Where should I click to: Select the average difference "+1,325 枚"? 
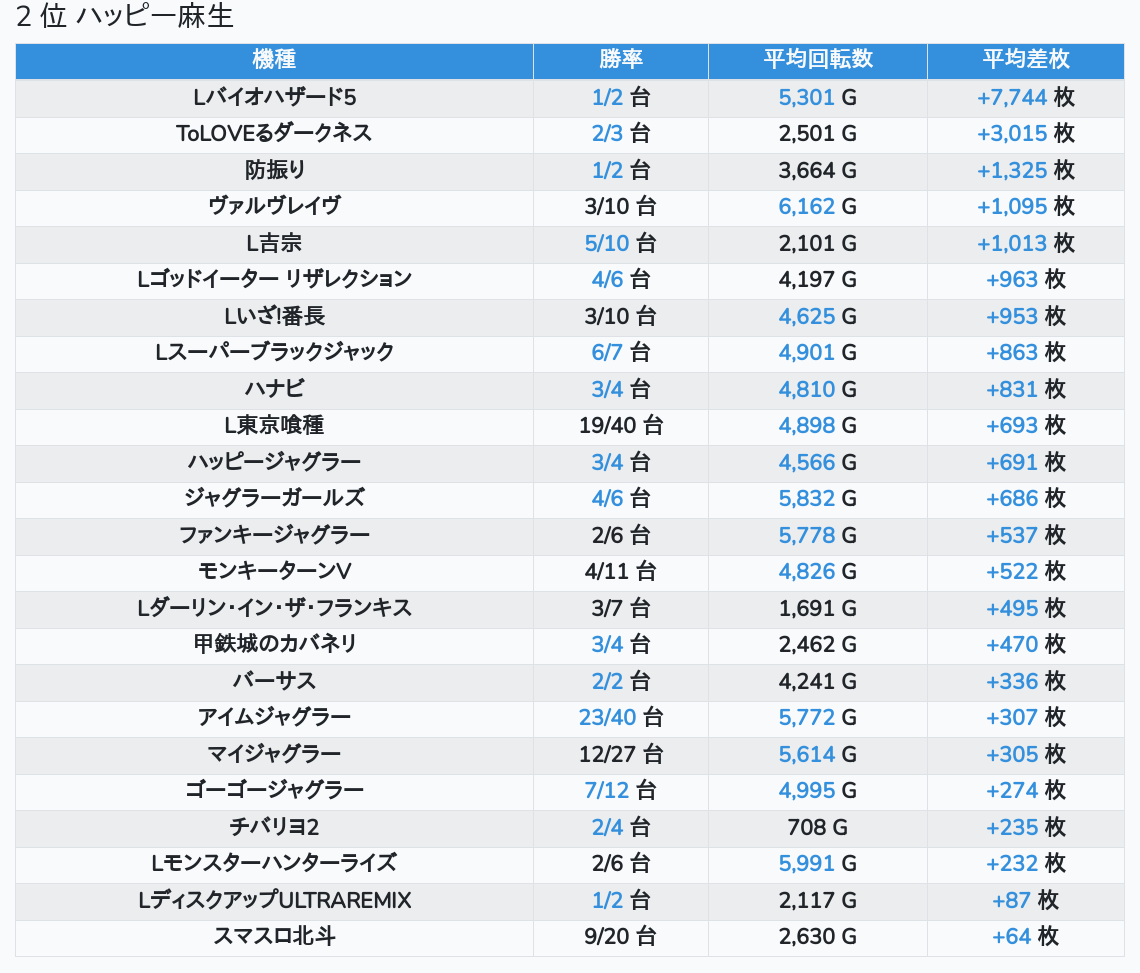click(1026, 170)
